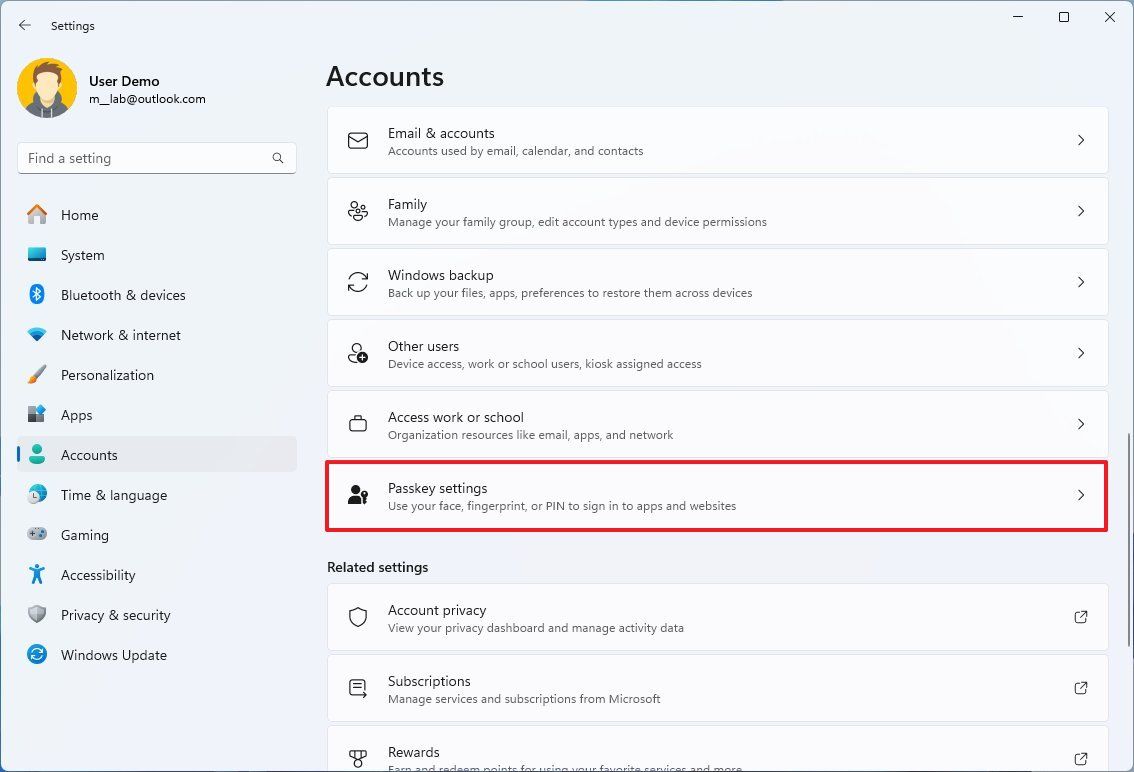Image resolution: width=1134 pixels, height=772 pixels.
Task: Expand the Windows backup entry
Action: click(x=1081, y=282)
